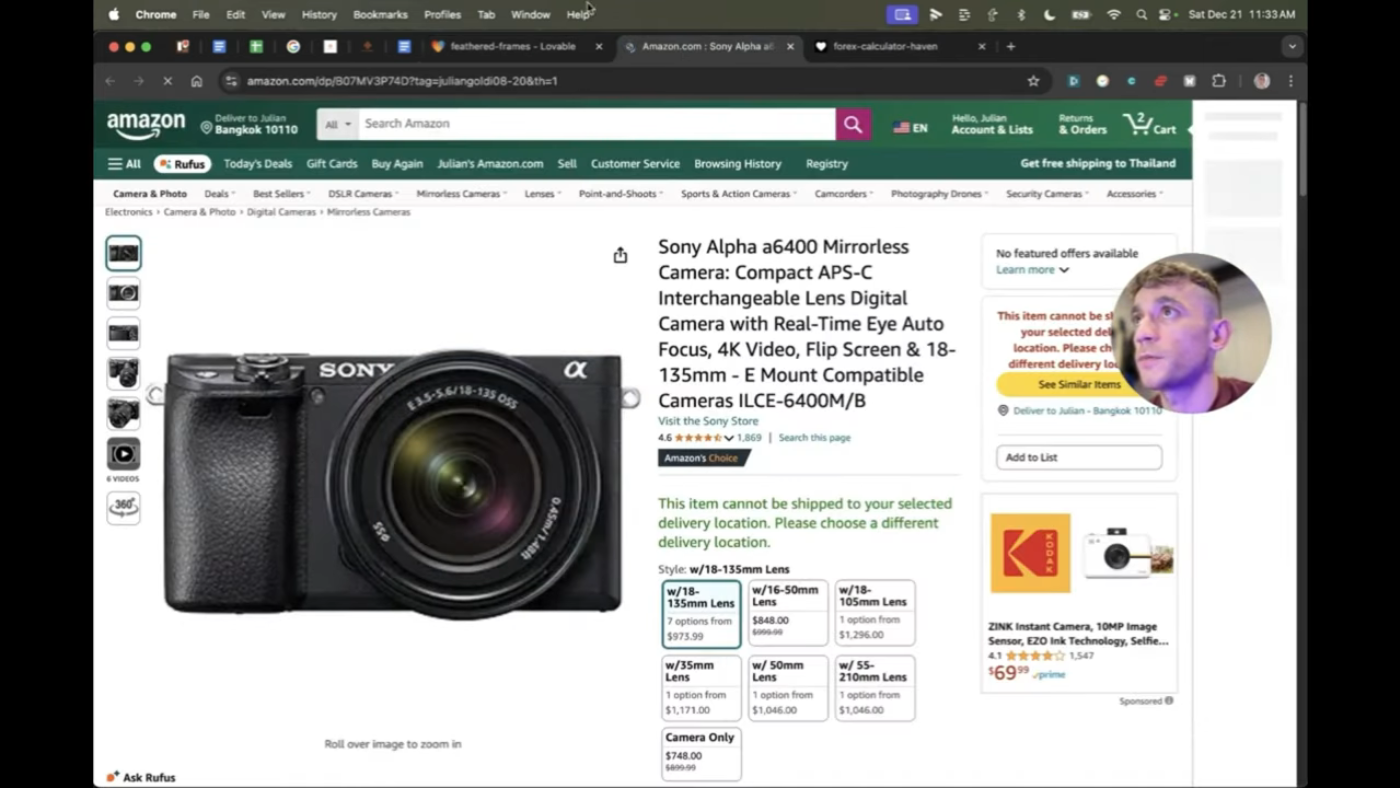This screenshot has height=788, width=1400.
Task: Open the Lenses nav dropdown
Action: coord(542,194)
